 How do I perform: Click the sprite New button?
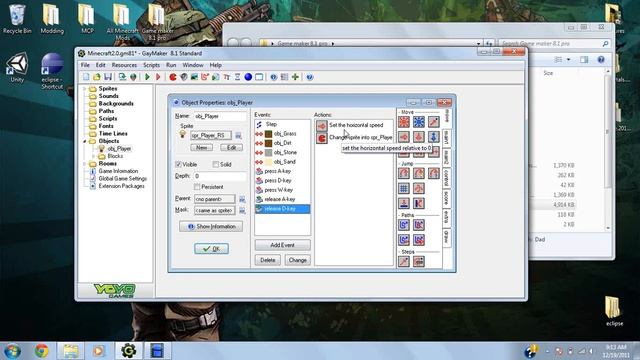pos(201,147)
